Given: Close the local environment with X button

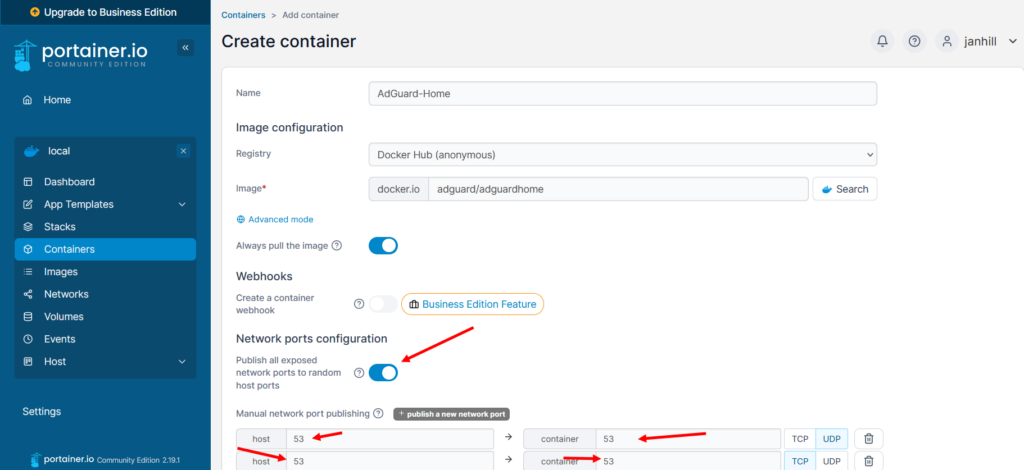Looking at the screenshot, I should click(x=184, y=151).
